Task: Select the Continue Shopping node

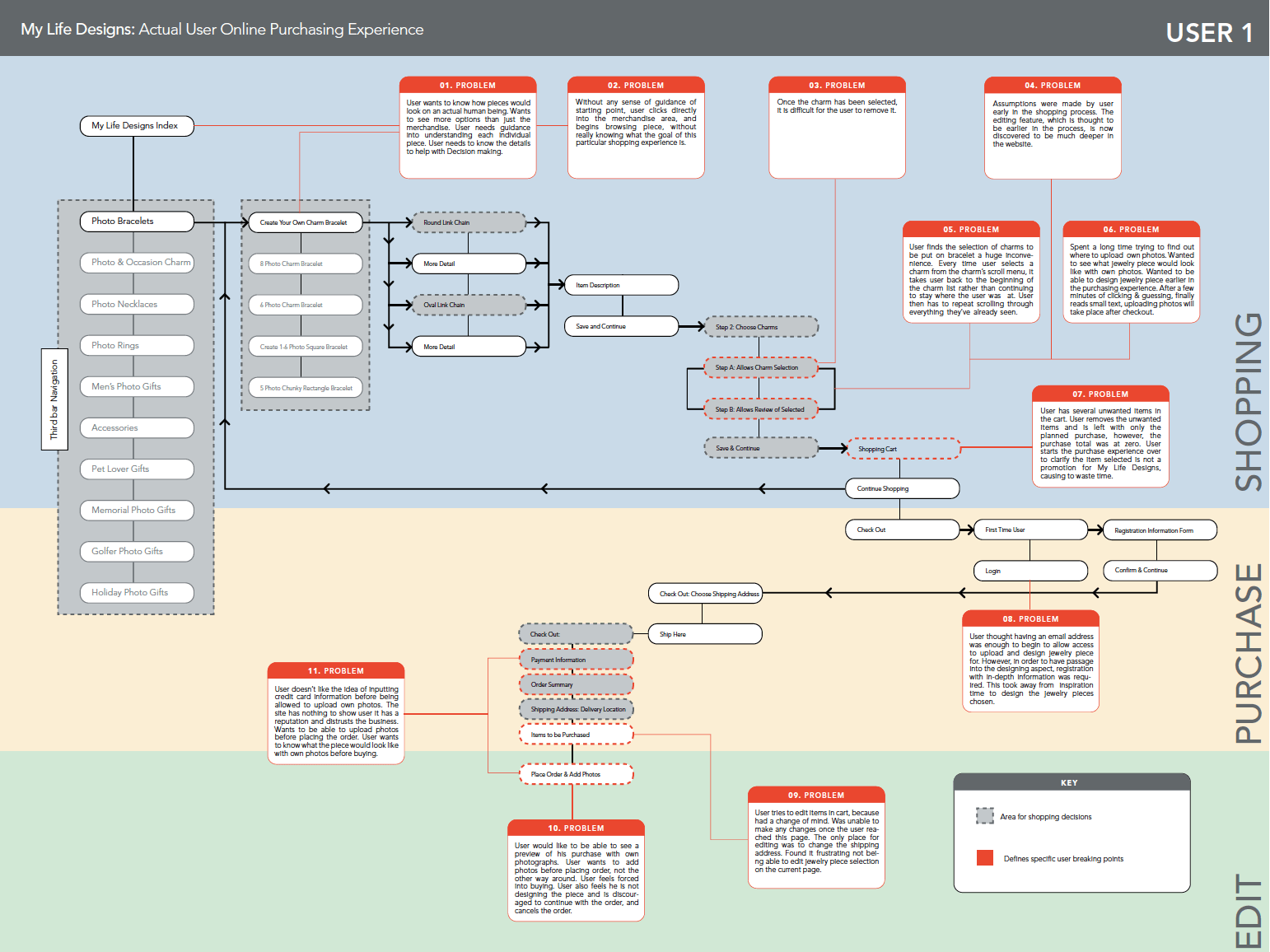Action: click(x=903, y=488)
